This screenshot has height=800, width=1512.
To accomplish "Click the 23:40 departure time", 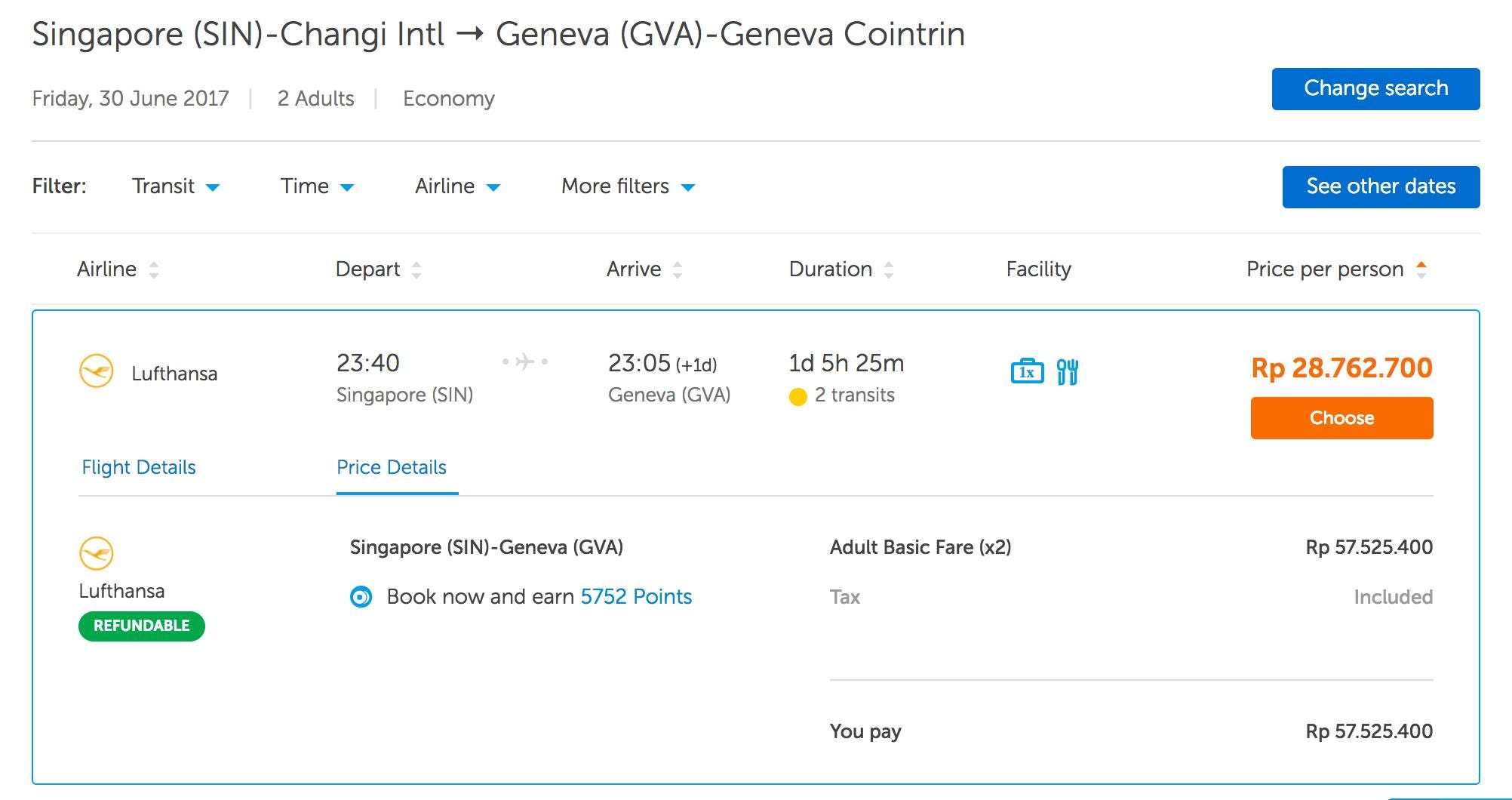I will pos(368,363).
